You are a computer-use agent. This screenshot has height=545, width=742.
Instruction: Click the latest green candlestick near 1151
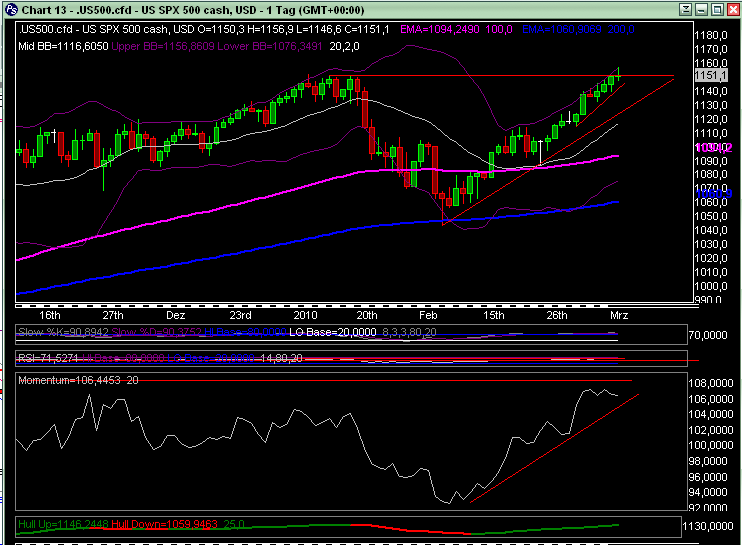tap(618, 74)
